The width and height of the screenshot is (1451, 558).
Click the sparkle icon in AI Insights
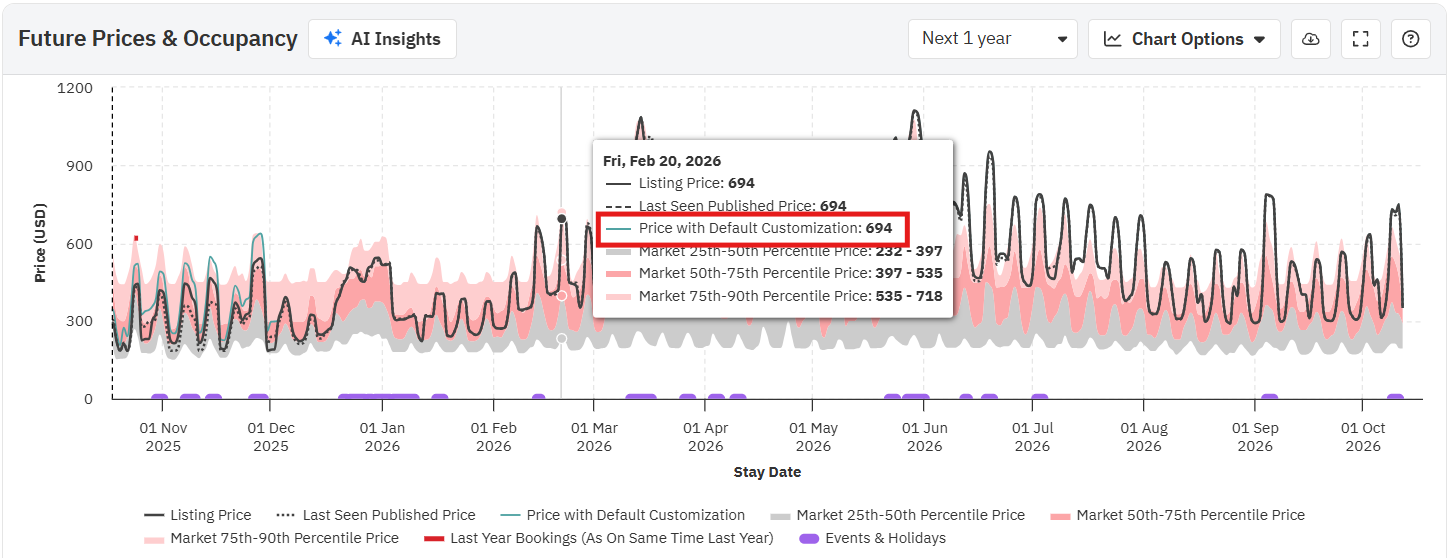[334, 39]
